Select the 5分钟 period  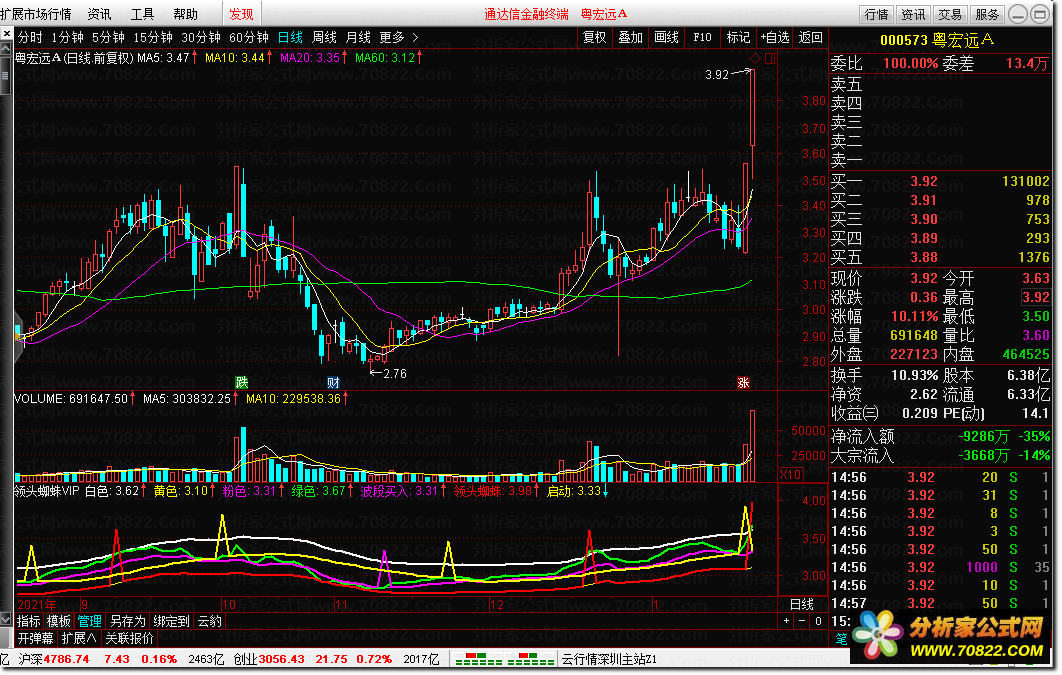[108, 37]
